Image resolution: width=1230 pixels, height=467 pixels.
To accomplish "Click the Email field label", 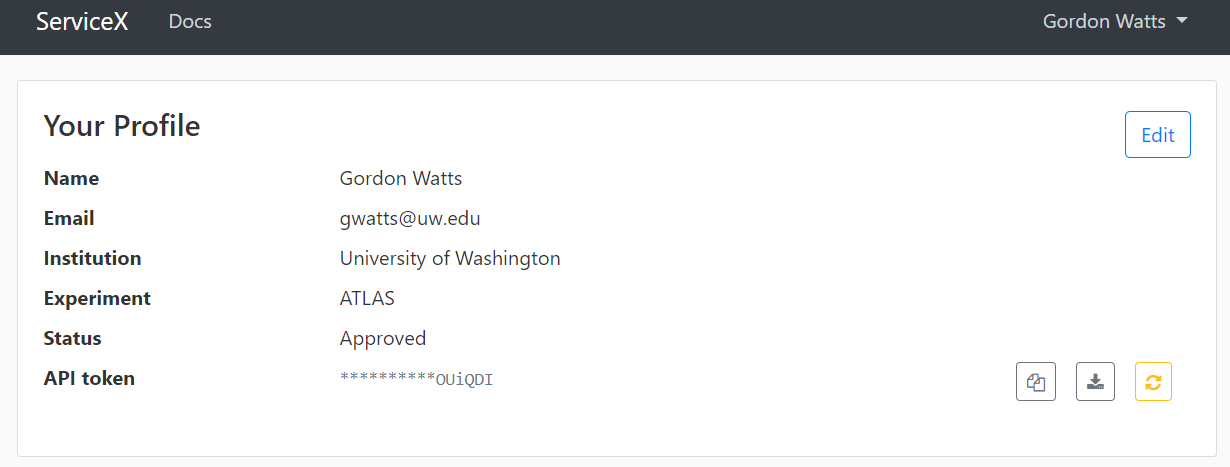I will 69,218.
